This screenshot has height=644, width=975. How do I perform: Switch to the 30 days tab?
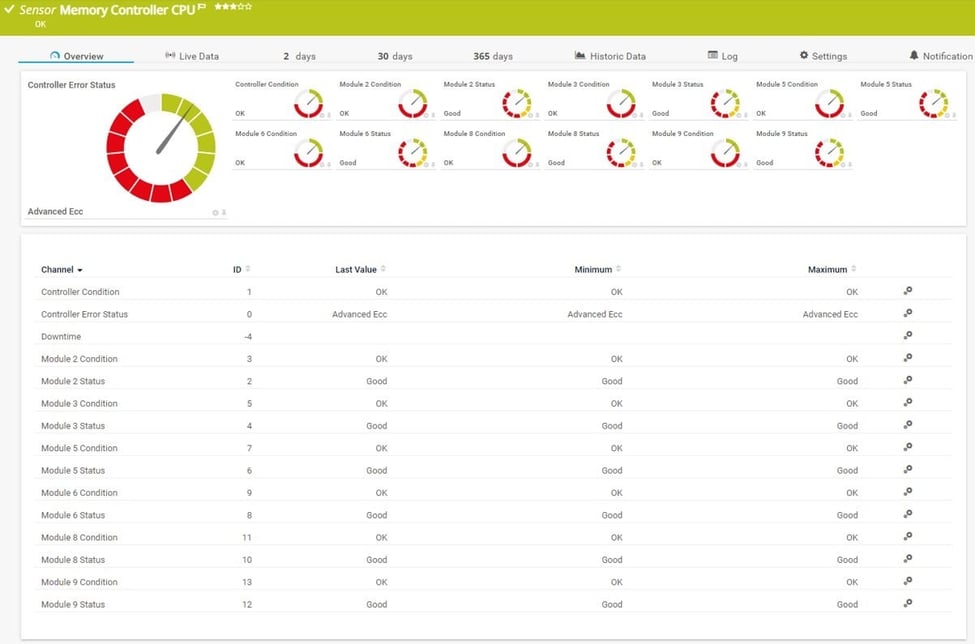click(393, 56)
